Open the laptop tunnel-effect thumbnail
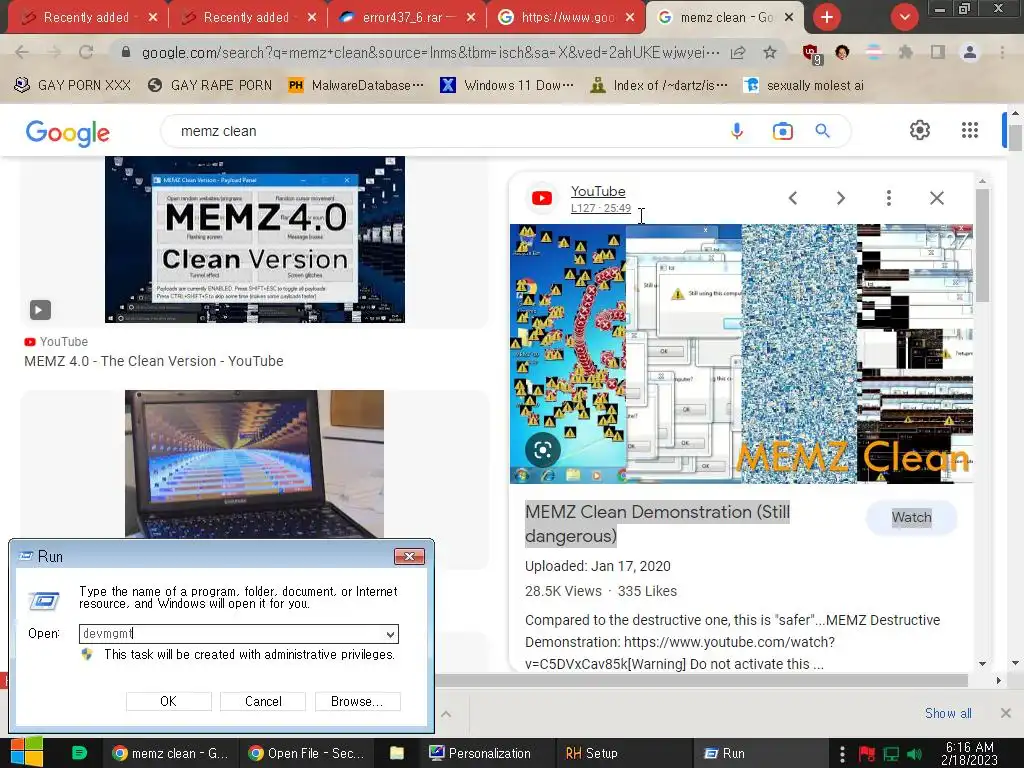 click(x=255, y=464)
